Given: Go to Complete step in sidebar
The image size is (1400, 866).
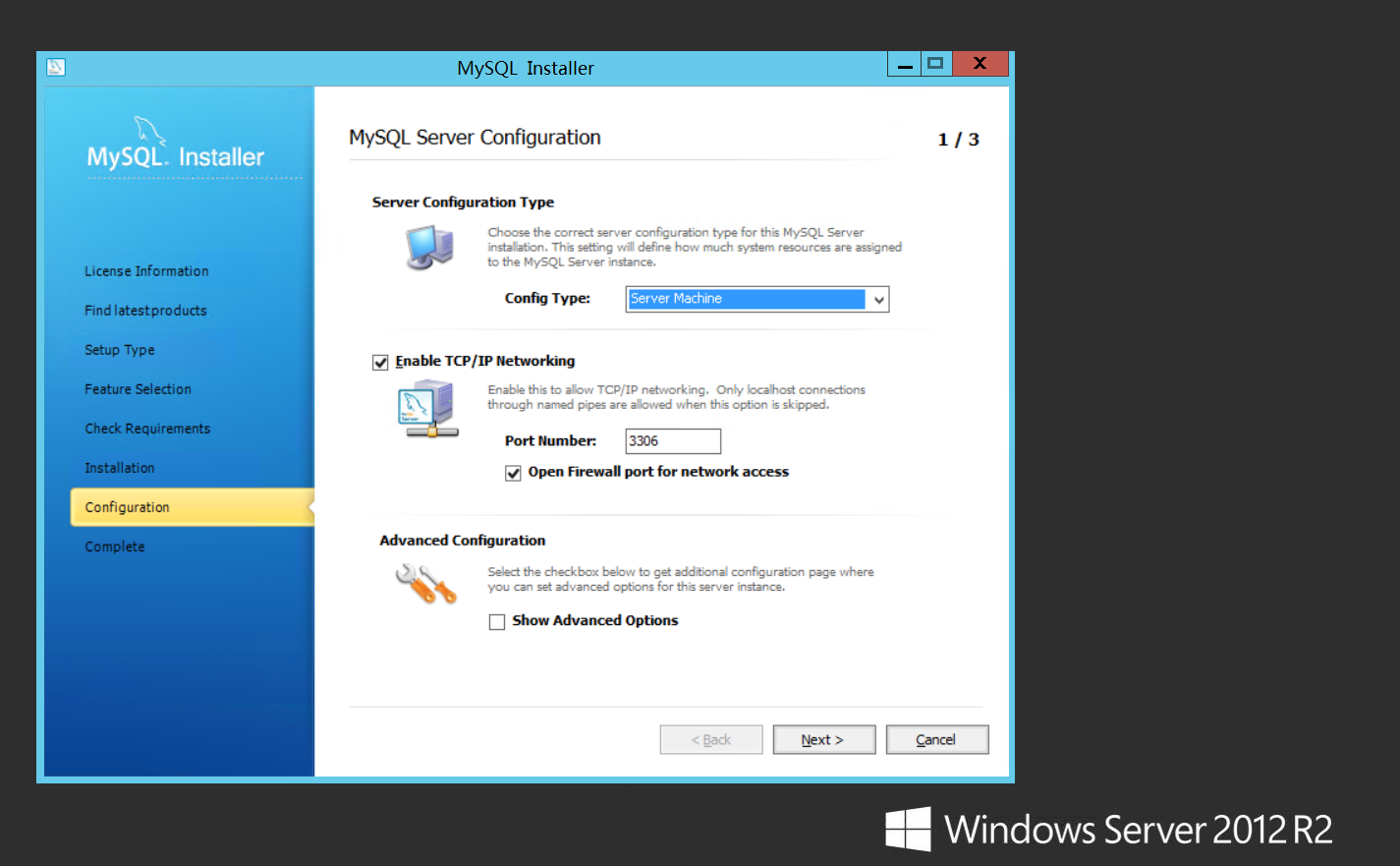Looking at the screenshot, I should coord(114,547).
